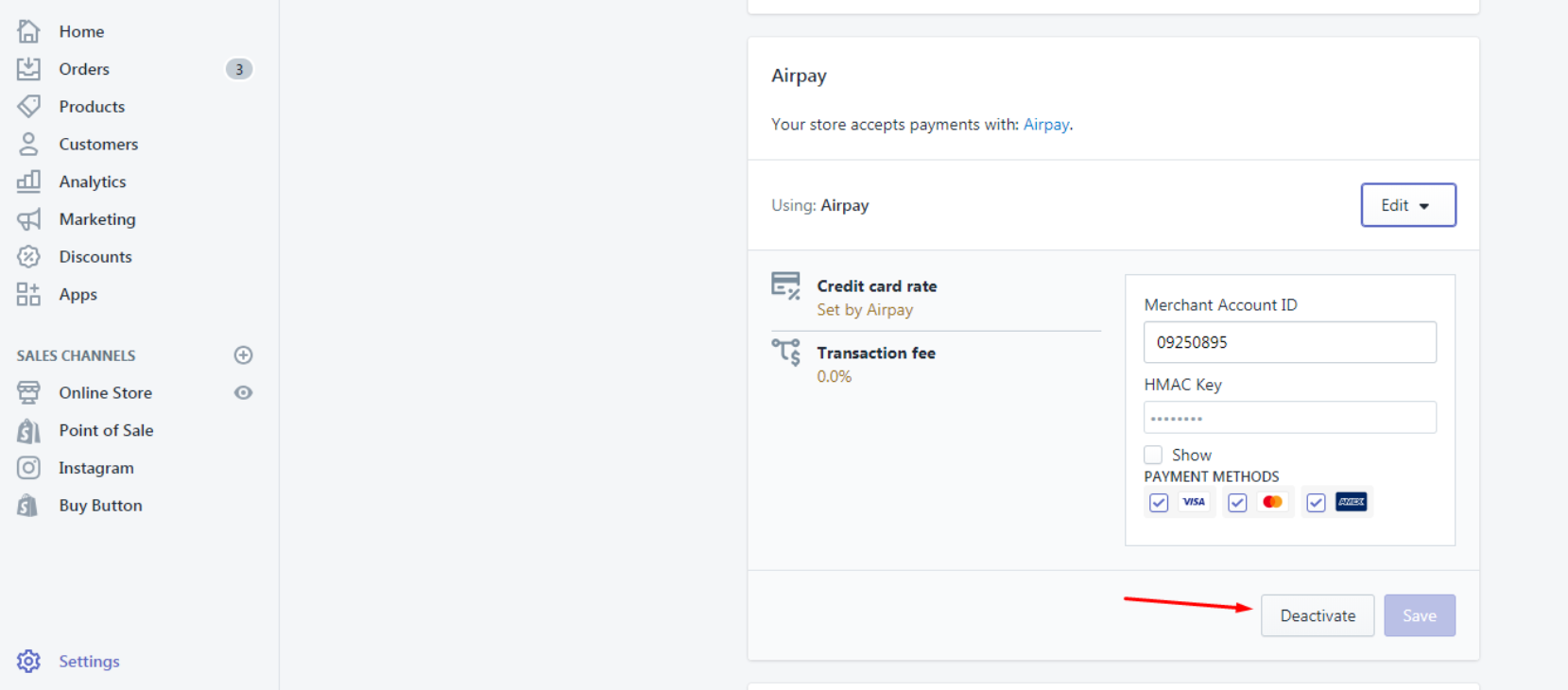Click the Orders count badge showing 3
This screenshot has height=690, width=1568.
[x=239, y=69]
